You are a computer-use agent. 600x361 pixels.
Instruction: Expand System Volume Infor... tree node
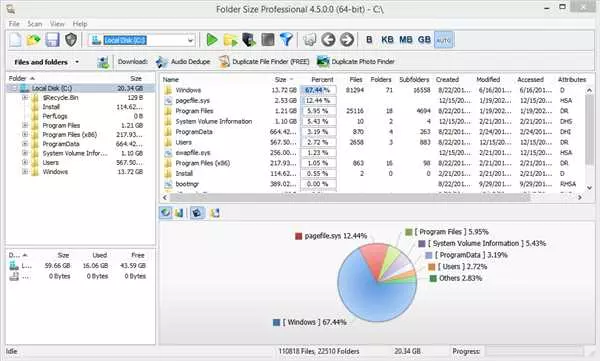tap(25, 153)
